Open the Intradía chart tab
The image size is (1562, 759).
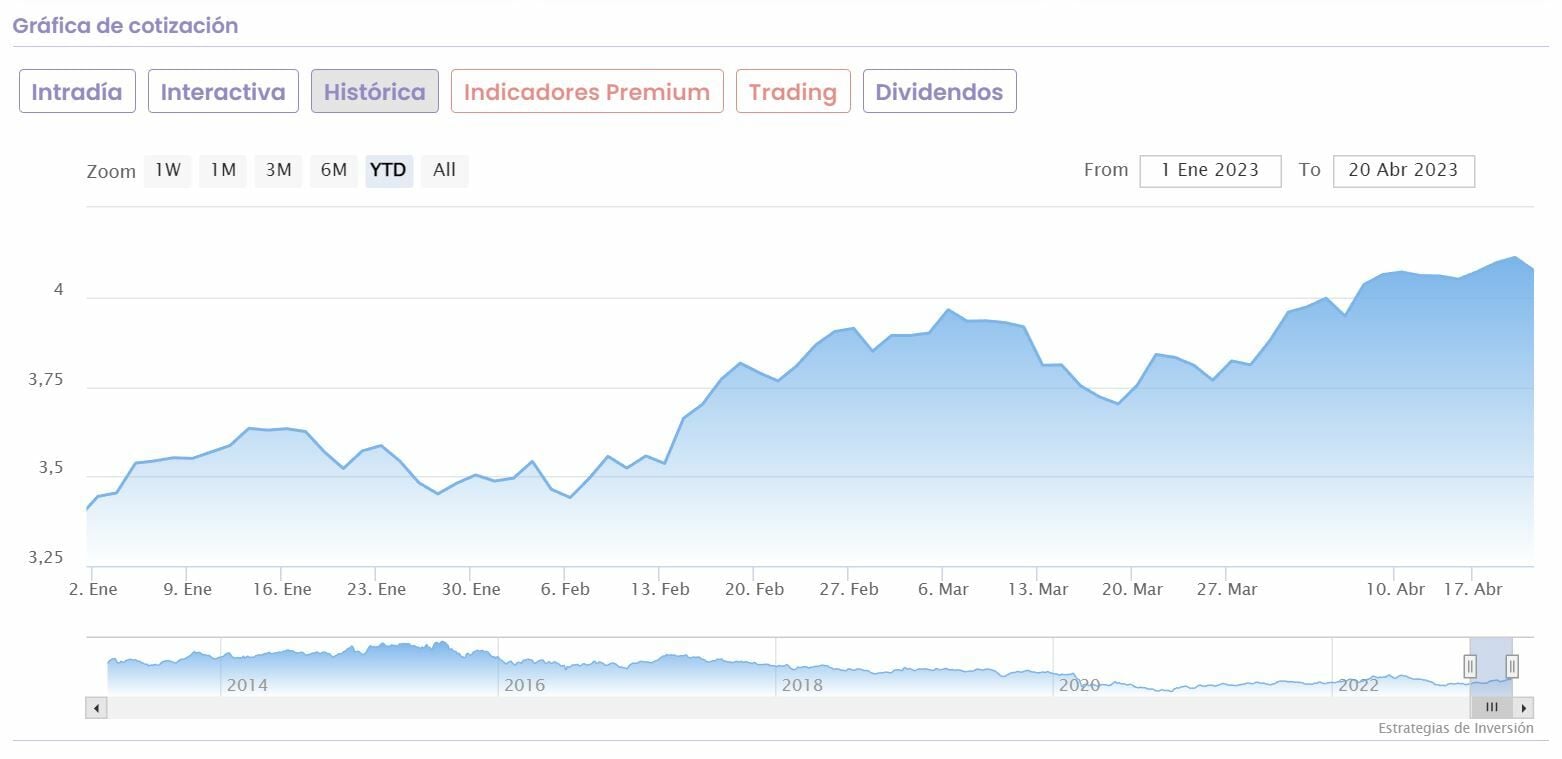point(77,92)
